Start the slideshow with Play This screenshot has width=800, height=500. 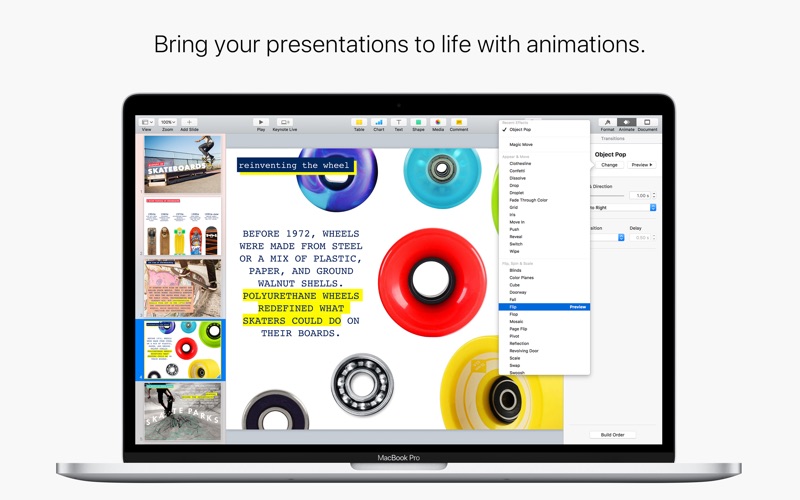click(261, 122)
